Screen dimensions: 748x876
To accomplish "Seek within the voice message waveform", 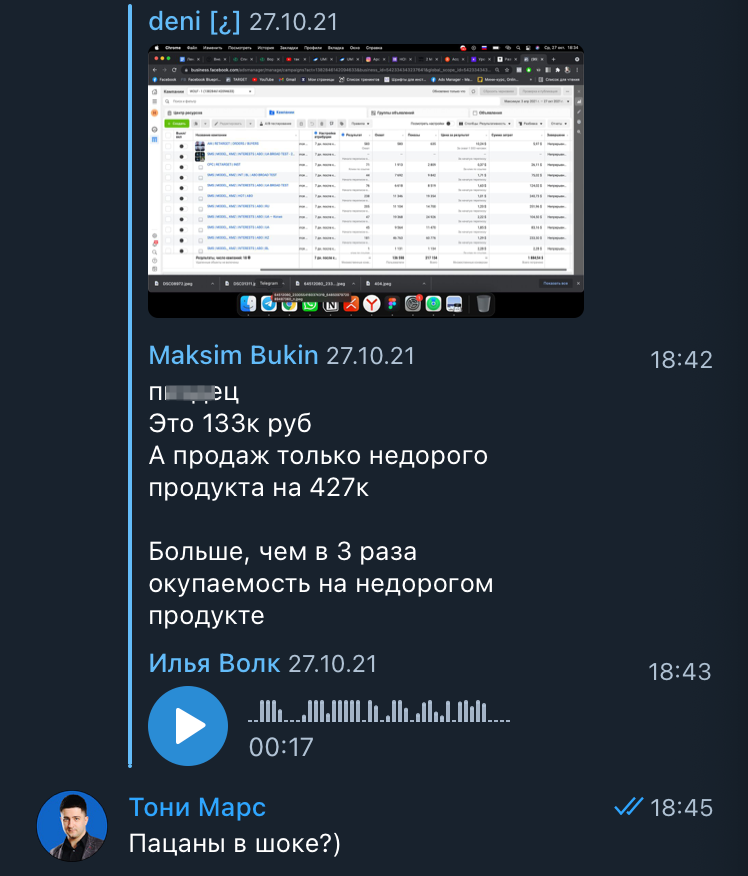I will (379, 711).
